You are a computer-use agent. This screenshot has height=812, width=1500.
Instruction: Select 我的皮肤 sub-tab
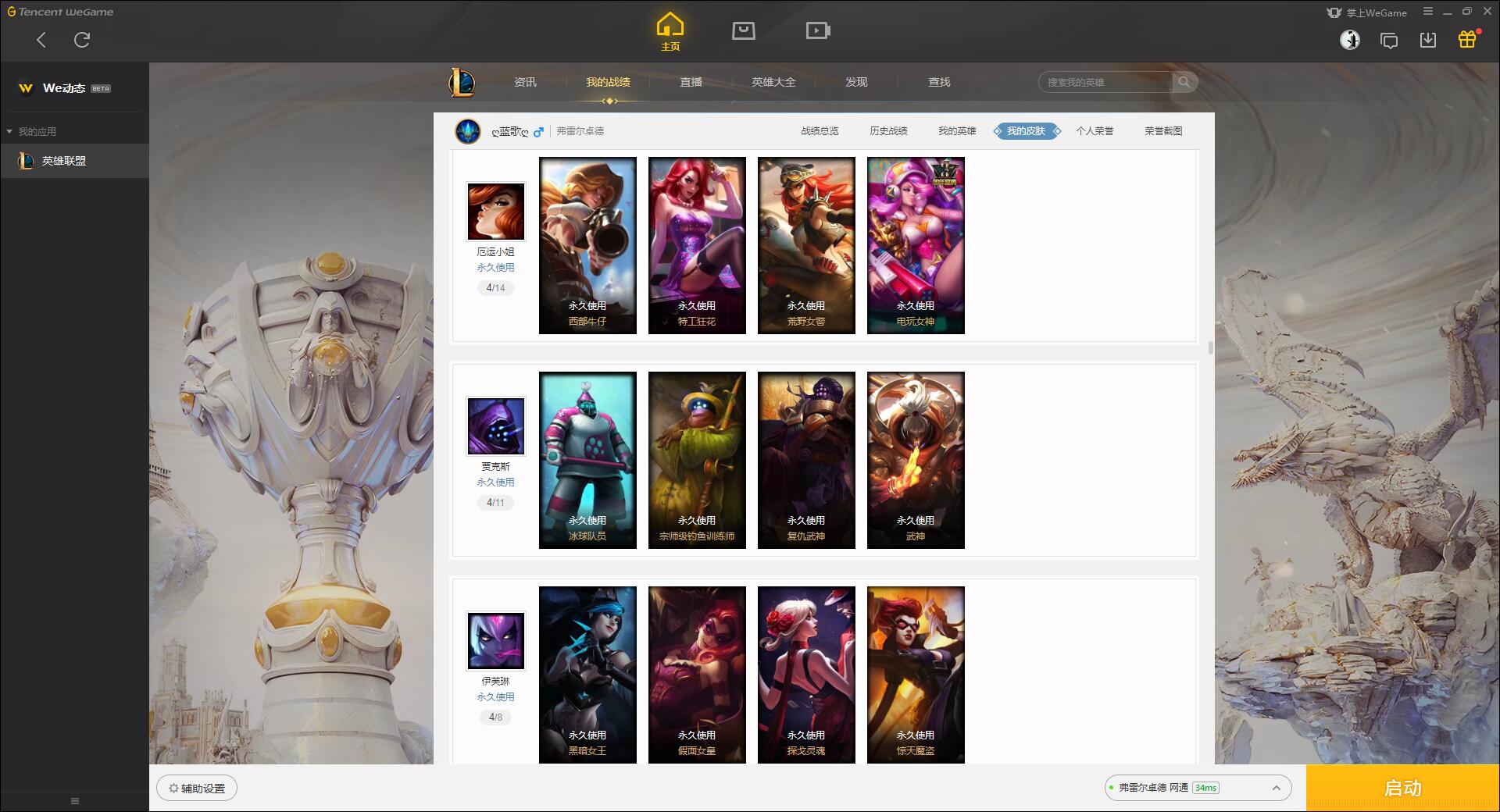[x=1027, y=131]
